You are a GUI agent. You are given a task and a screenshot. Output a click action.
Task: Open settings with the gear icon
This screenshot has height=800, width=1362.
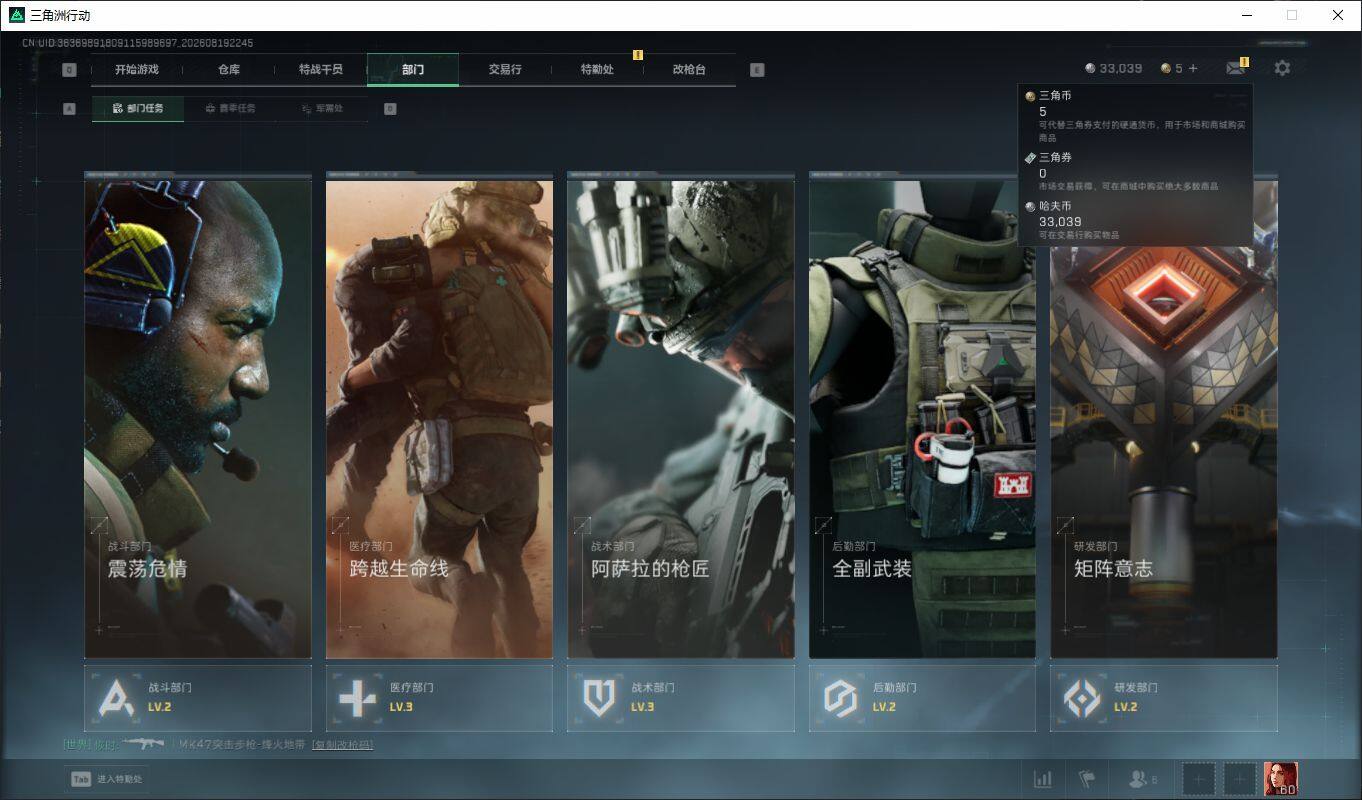(1282, 68)
